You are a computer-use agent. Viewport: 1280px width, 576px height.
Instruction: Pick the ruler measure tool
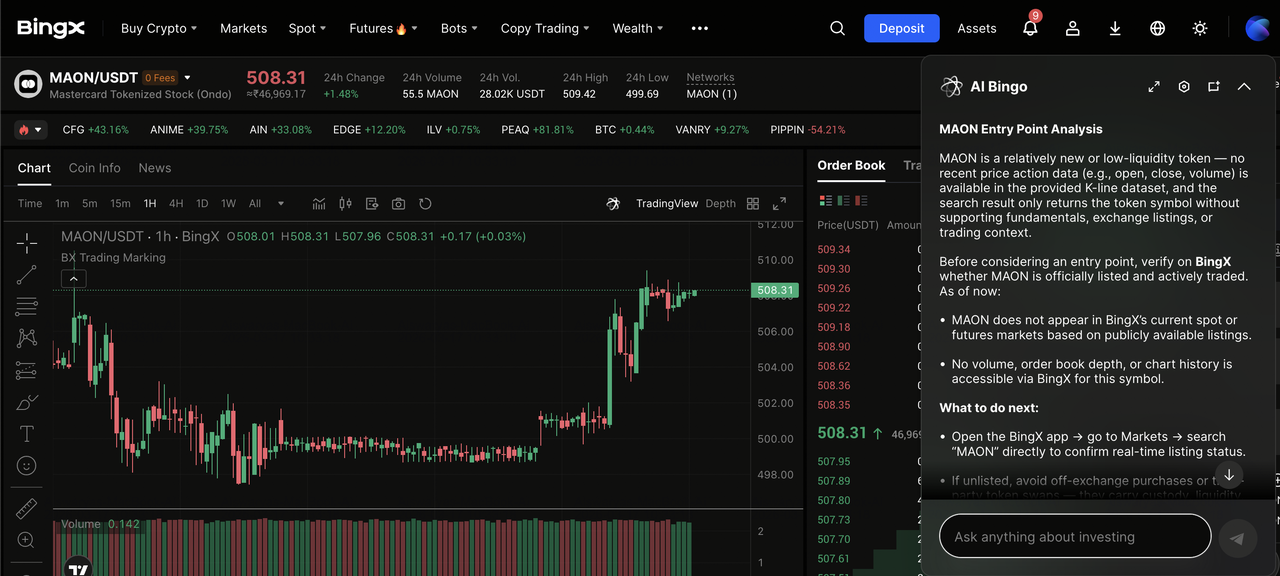[27, 508]
